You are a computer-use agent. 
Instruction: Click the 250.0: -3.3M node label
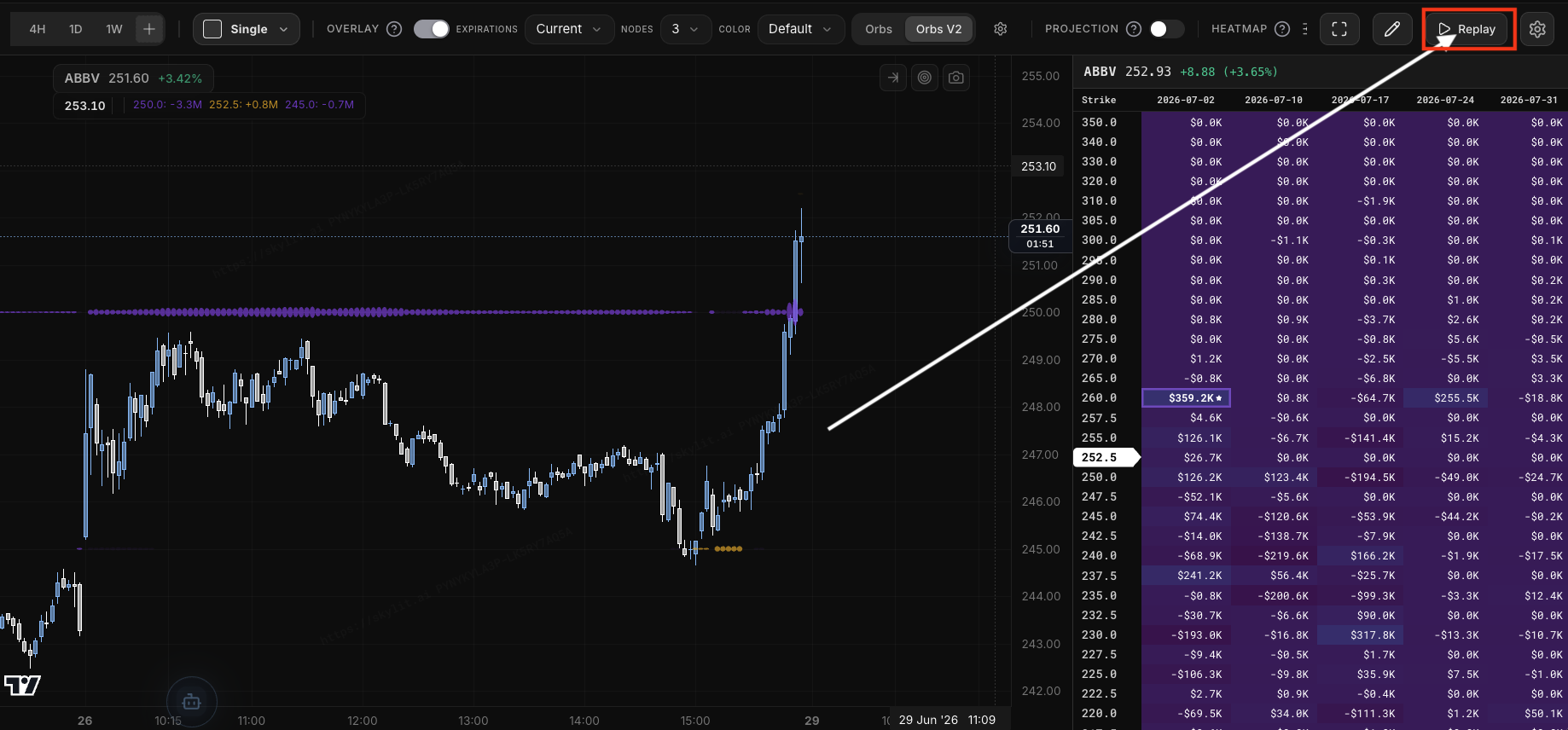[x=167, y=105]
